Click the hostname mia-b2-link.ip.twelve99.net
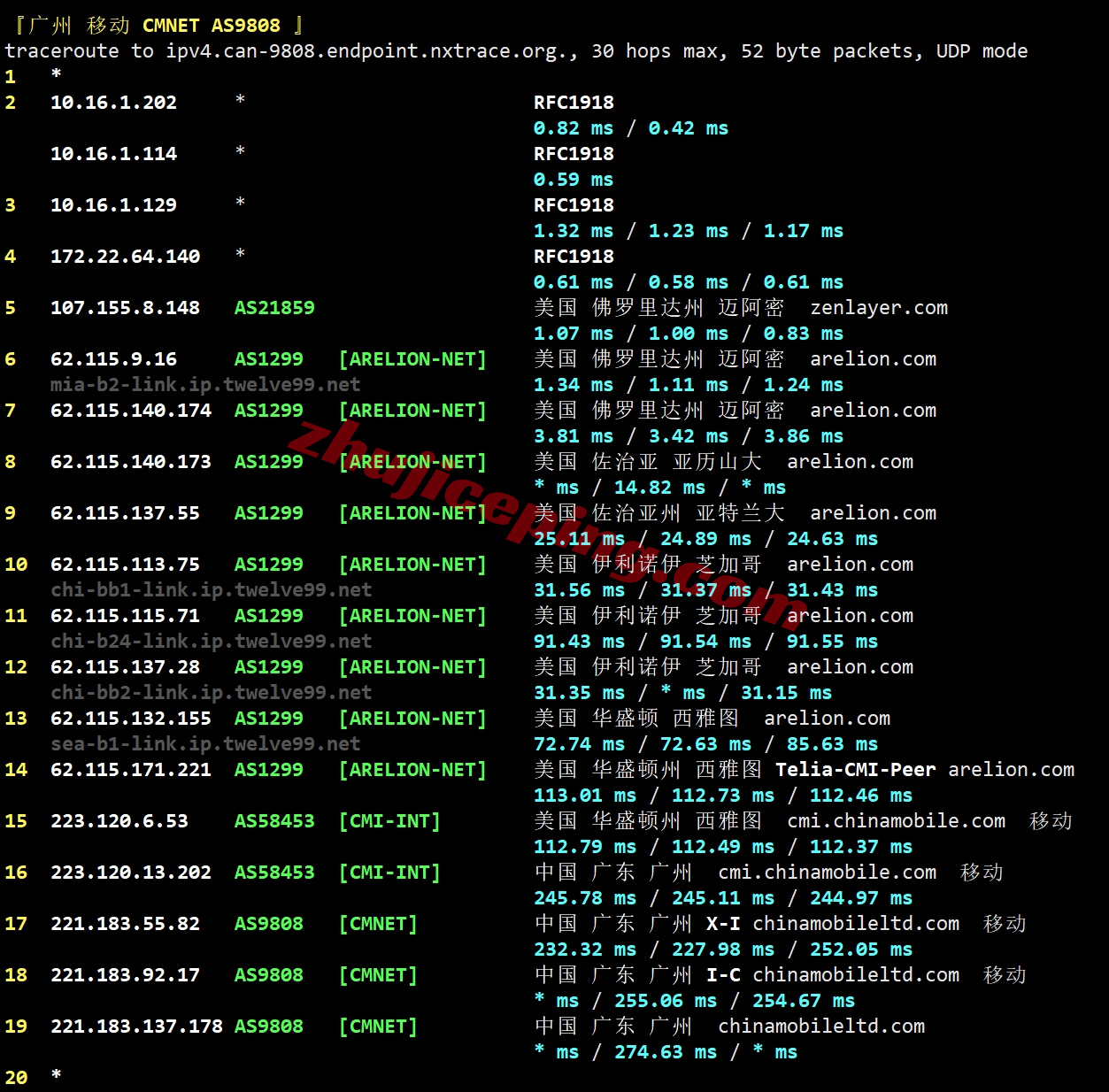Screen dimensions: 1109x1092 click(205, 385)
